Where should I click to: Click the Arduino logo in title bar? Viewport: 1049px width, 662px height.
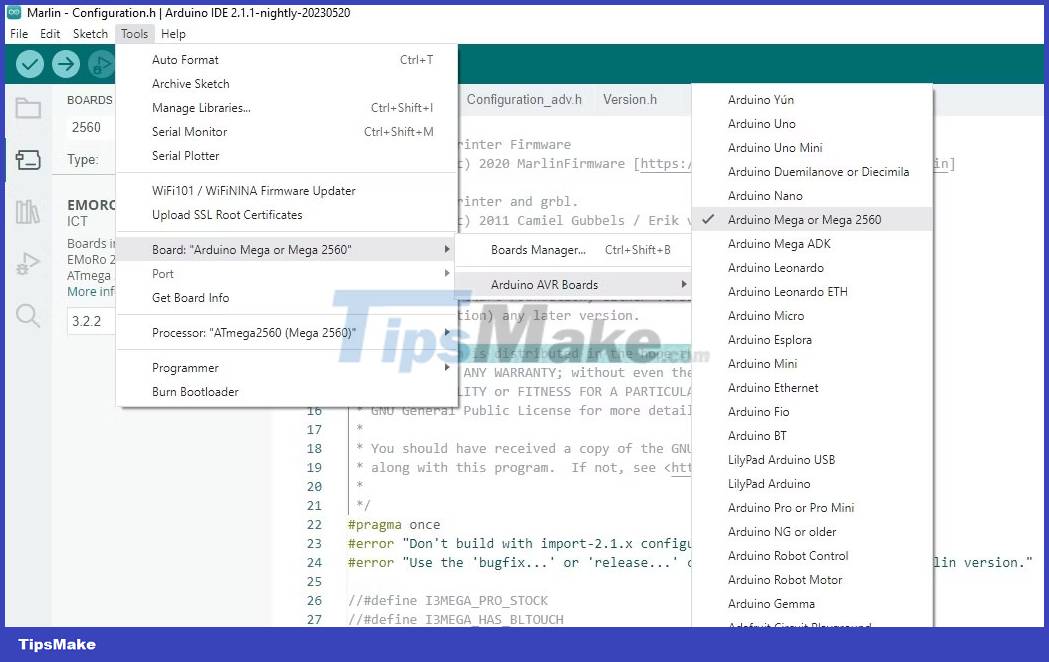coord(13,13)
